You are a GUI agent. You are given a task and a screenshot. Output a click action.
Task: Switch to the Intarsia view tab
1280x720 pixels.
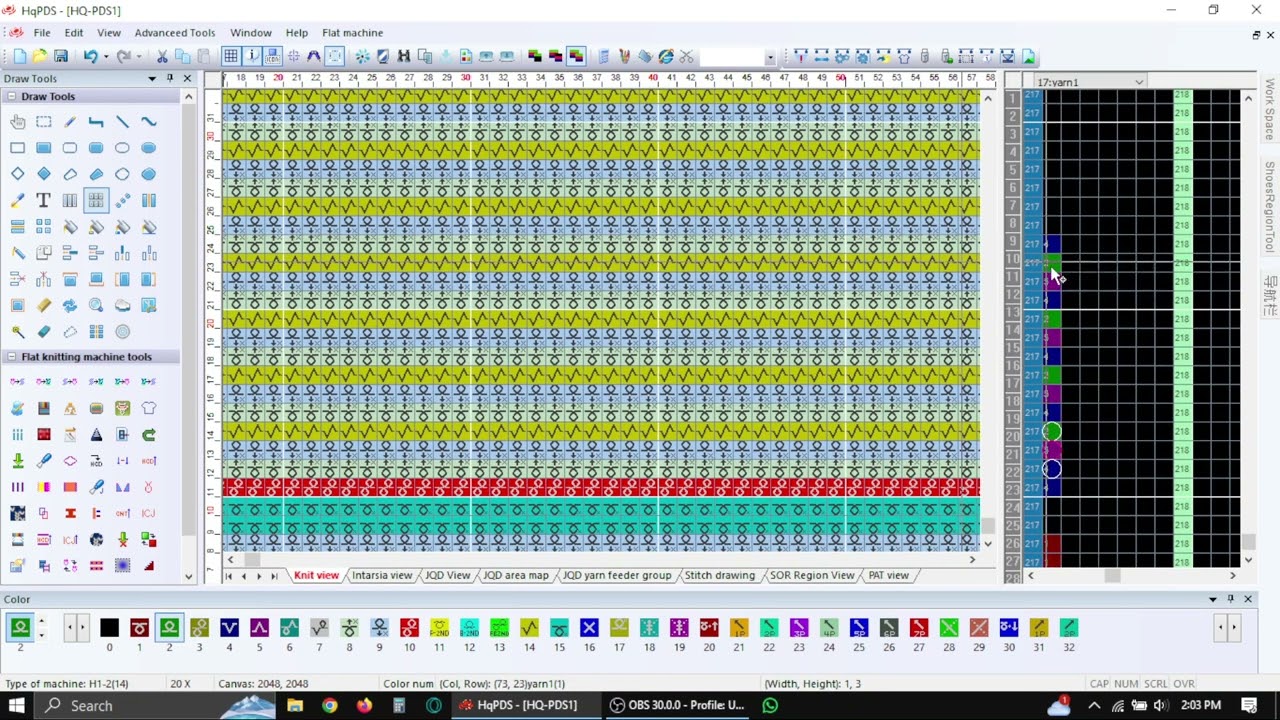[x=382, y=576]
